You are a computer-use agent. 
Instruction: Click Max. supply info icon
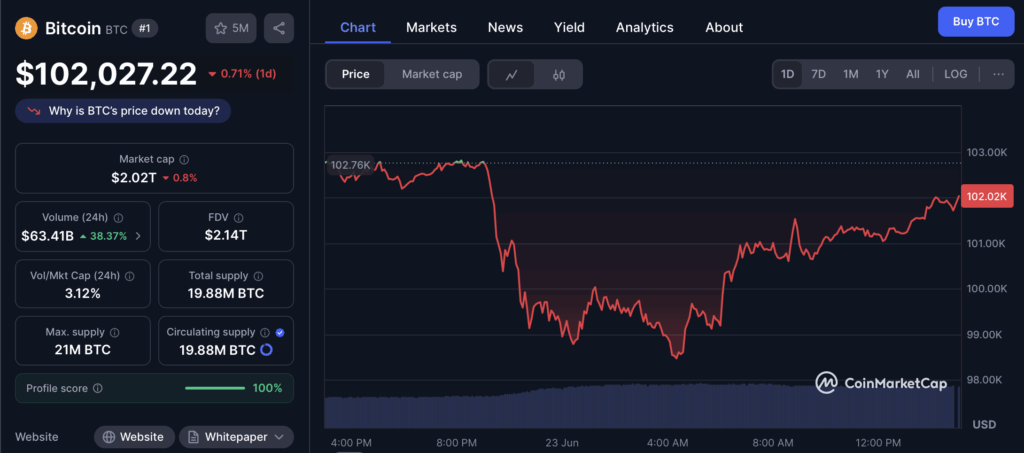tap(115, 332)
